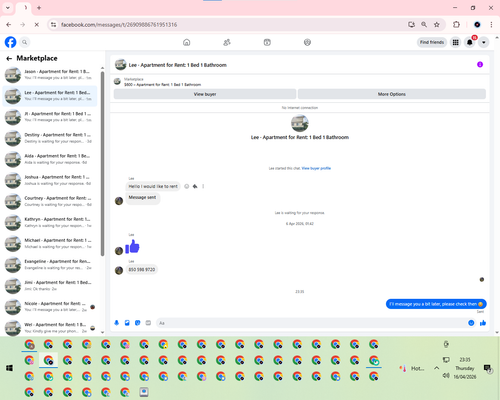The width and height of the screenshot is (500, 400).
Task: Click the conversation list scrollbar
Action: pos(102,163)
